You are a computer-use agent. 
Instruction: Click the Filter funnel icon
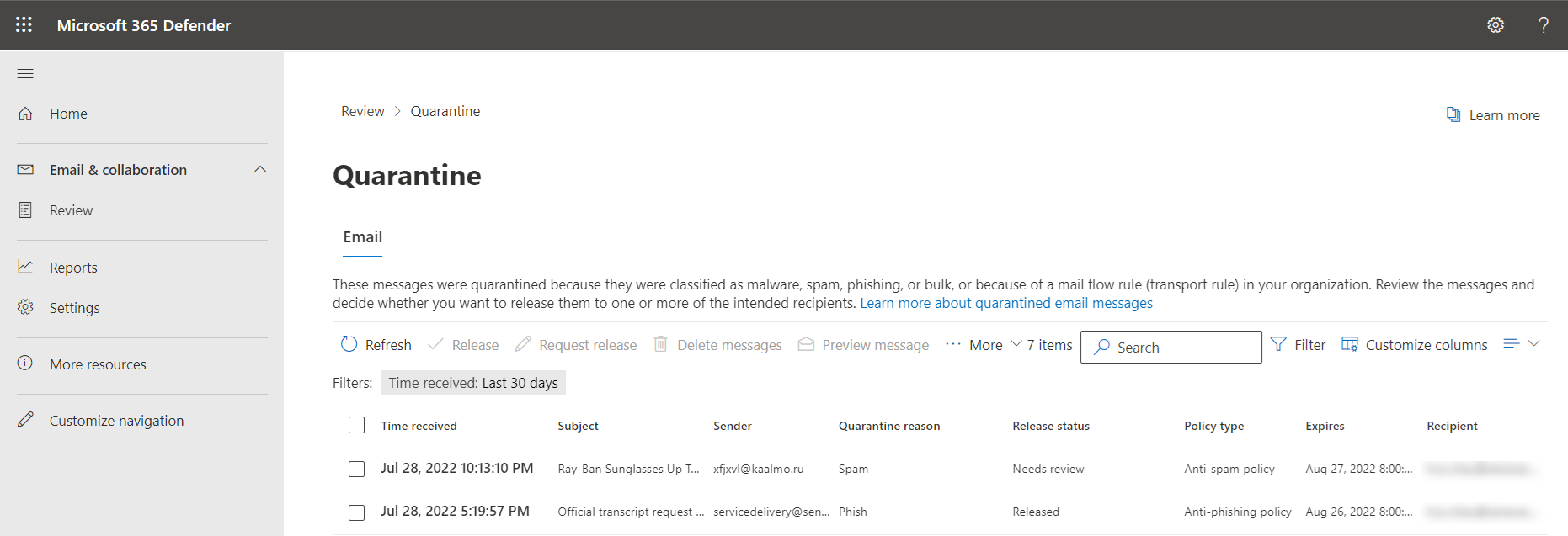coord(1278,344)
